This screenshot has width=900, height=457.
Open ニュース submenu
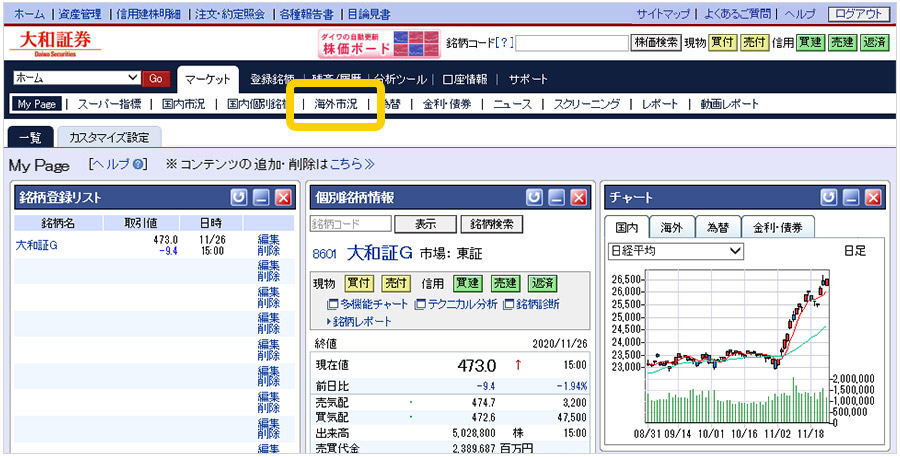tap(513, 104)
